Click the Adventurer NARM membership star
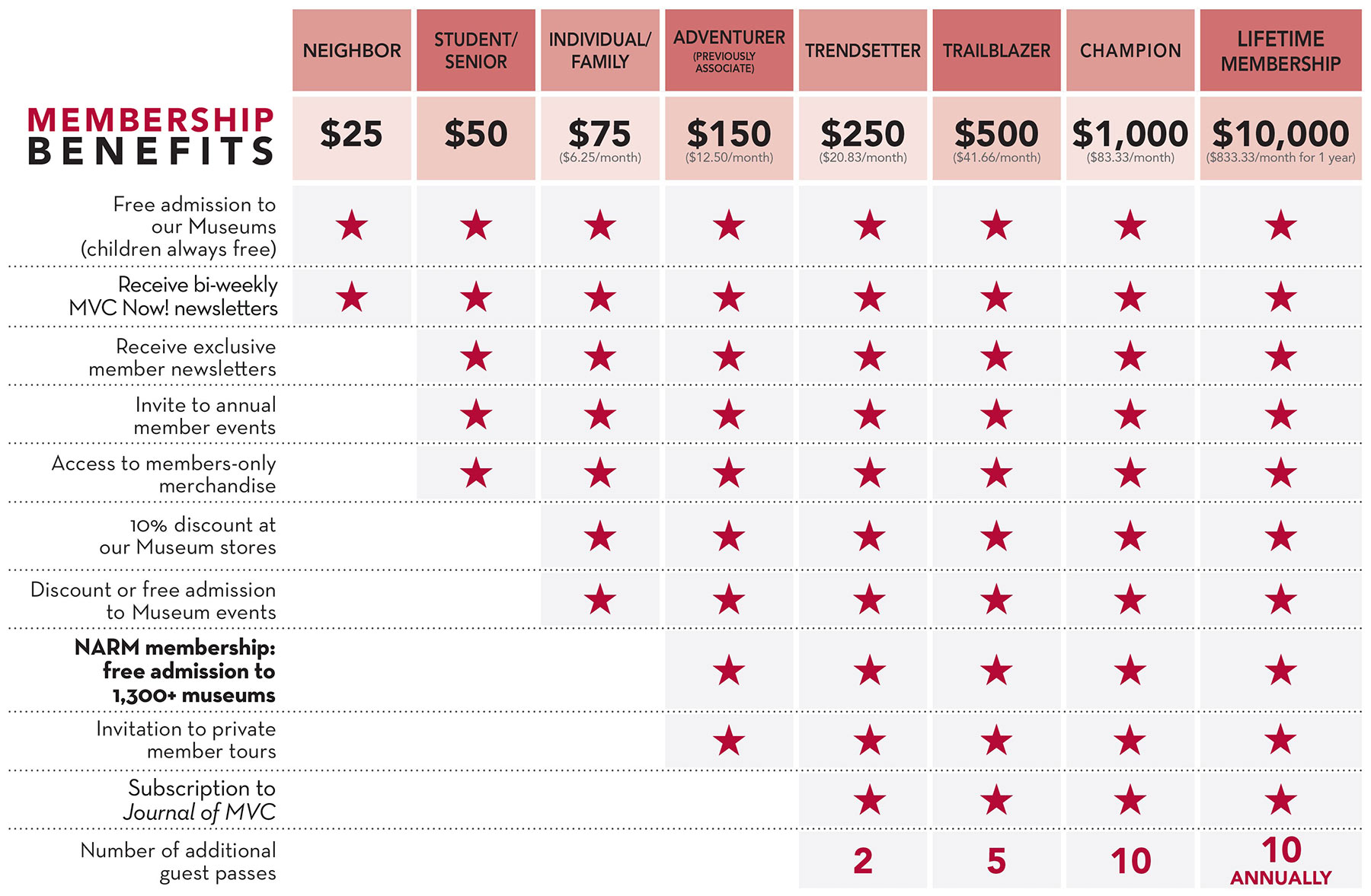The height and width of the screenshot is (896, 1371). click(729, 671)
